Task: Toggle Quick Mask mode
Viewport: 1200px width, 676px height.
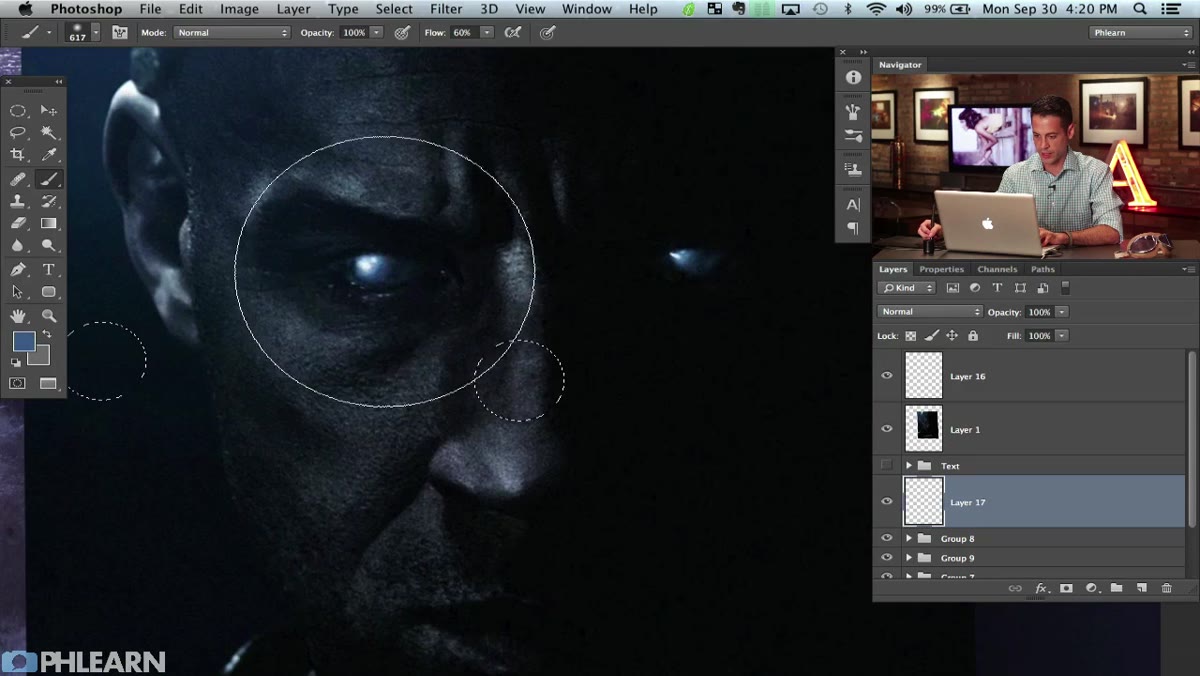Action: click(x=18, y=383)
